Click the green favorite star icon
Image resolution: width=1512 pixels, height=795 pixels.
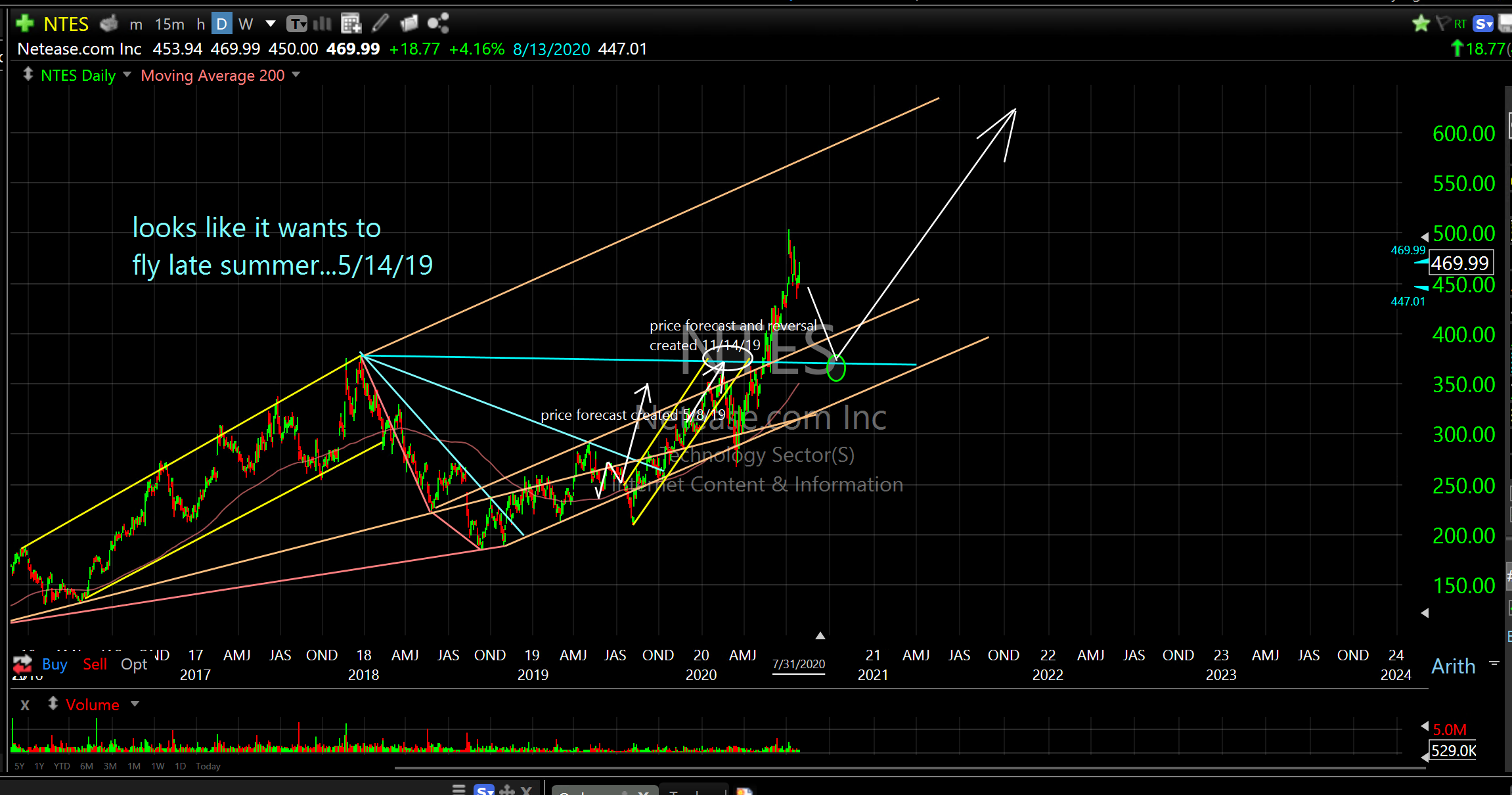click(x=1421, y=24)
